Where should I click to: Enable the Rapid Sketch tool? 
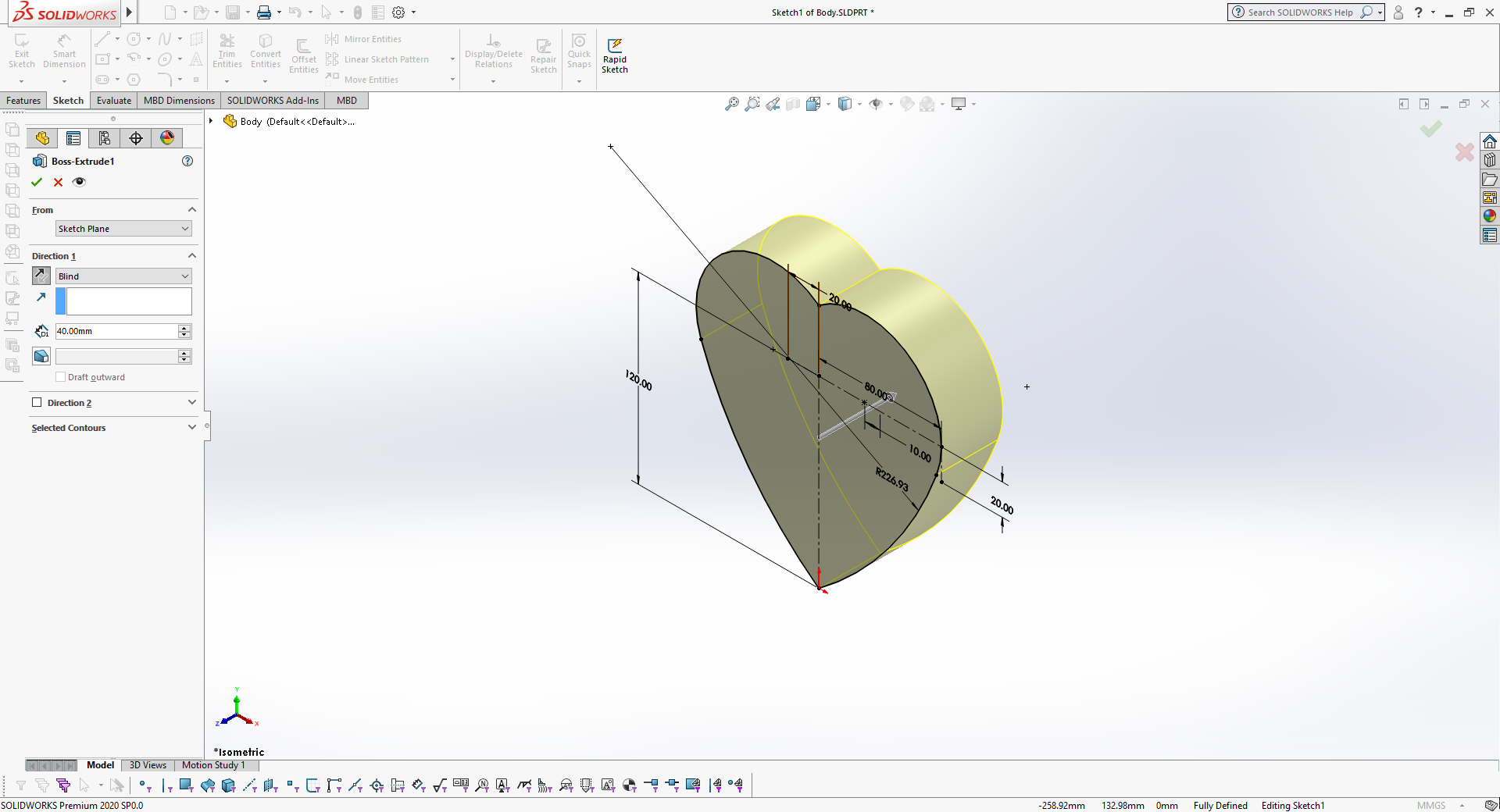(x=615, y=55)
